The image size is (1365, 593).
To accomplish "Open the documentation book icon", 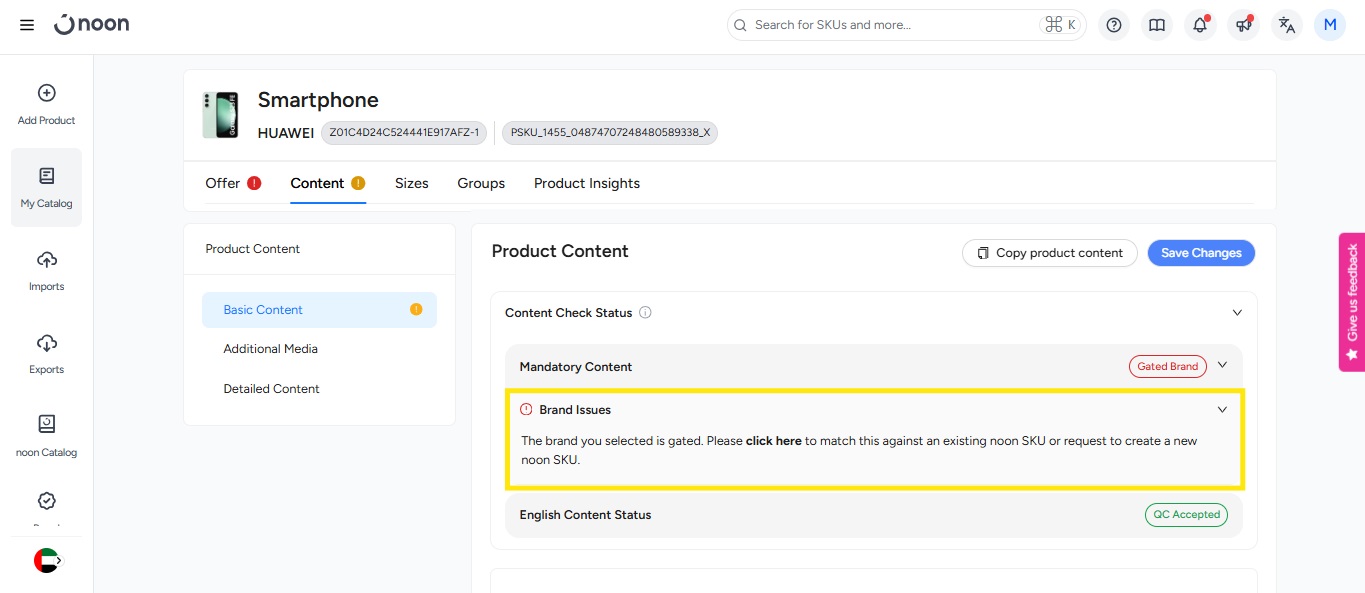I will (x=1157, y=25).
